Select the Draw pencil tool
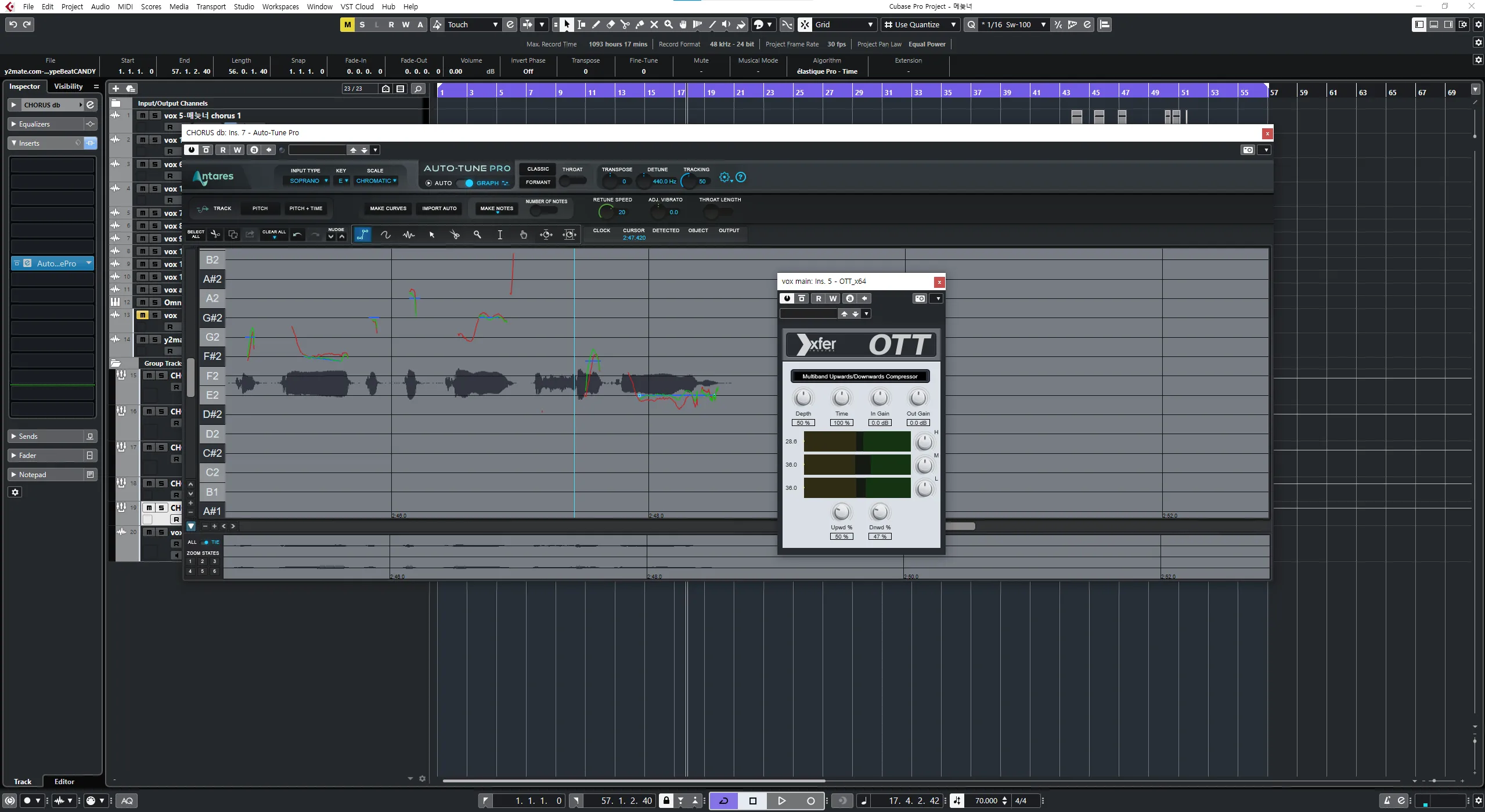This screenshot has width=1485, height=812. [x=596, y=24]
